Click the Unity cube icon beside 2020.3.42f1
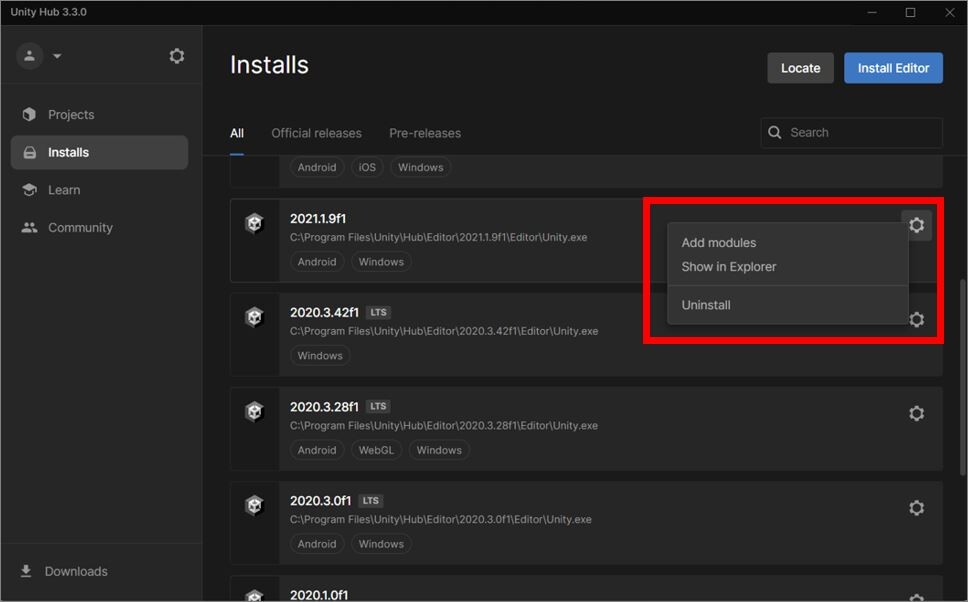 [x=254, y=316]
